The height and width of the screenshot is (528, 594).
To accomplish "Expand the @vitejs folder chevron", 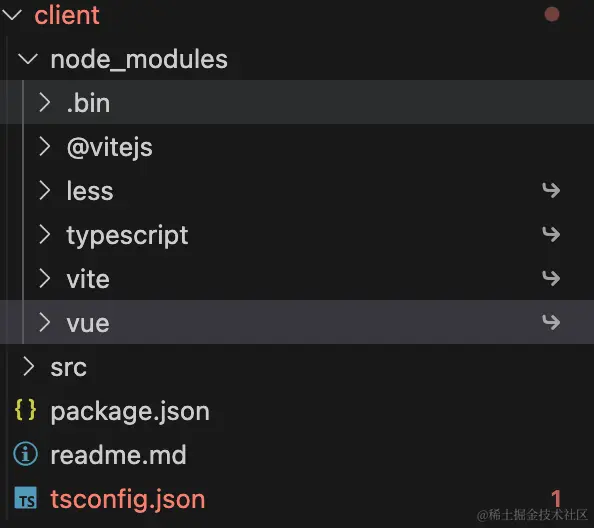I will [45, 146].
